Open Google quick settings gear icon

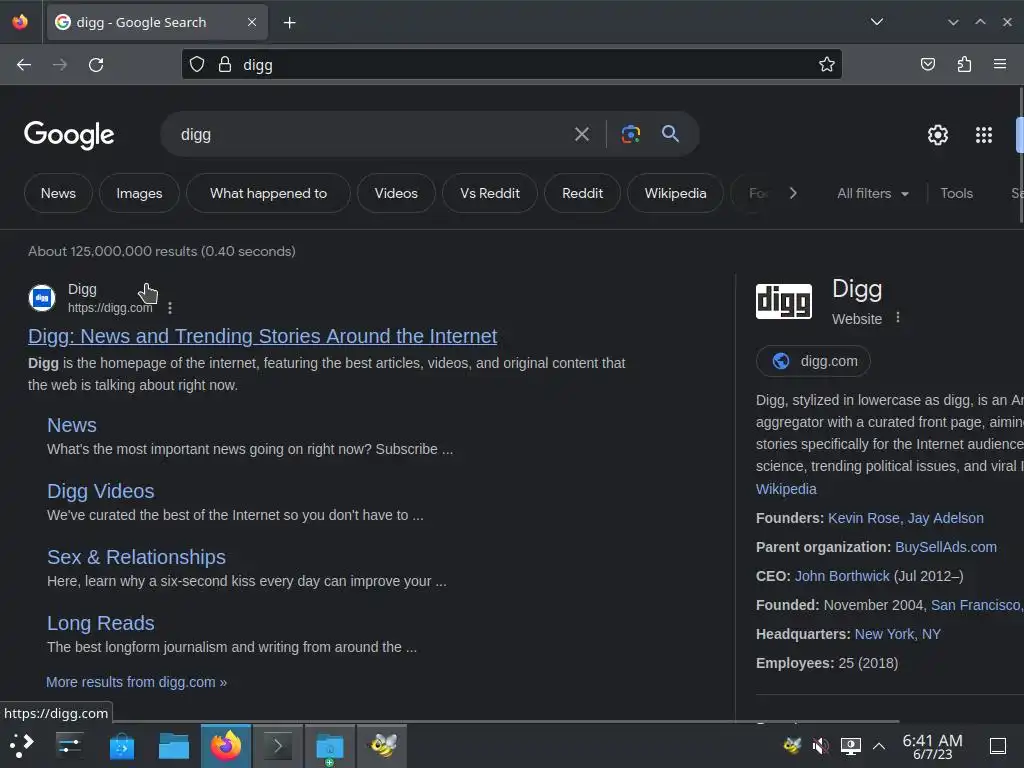point(938,135)
